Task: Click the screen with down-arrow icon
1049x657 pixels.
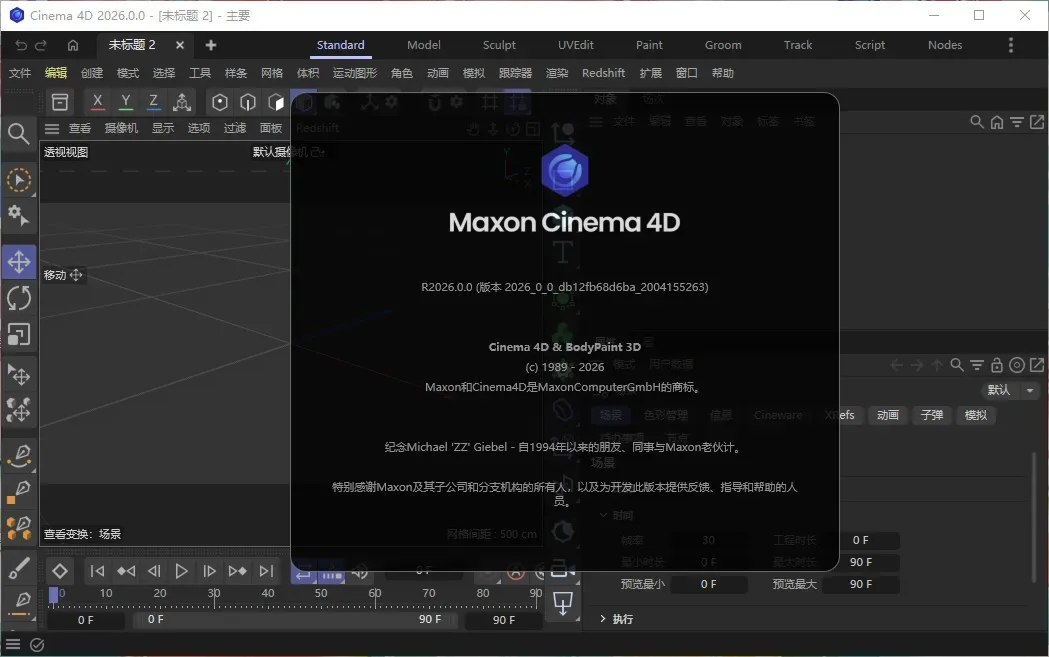Action: (563, 603)
